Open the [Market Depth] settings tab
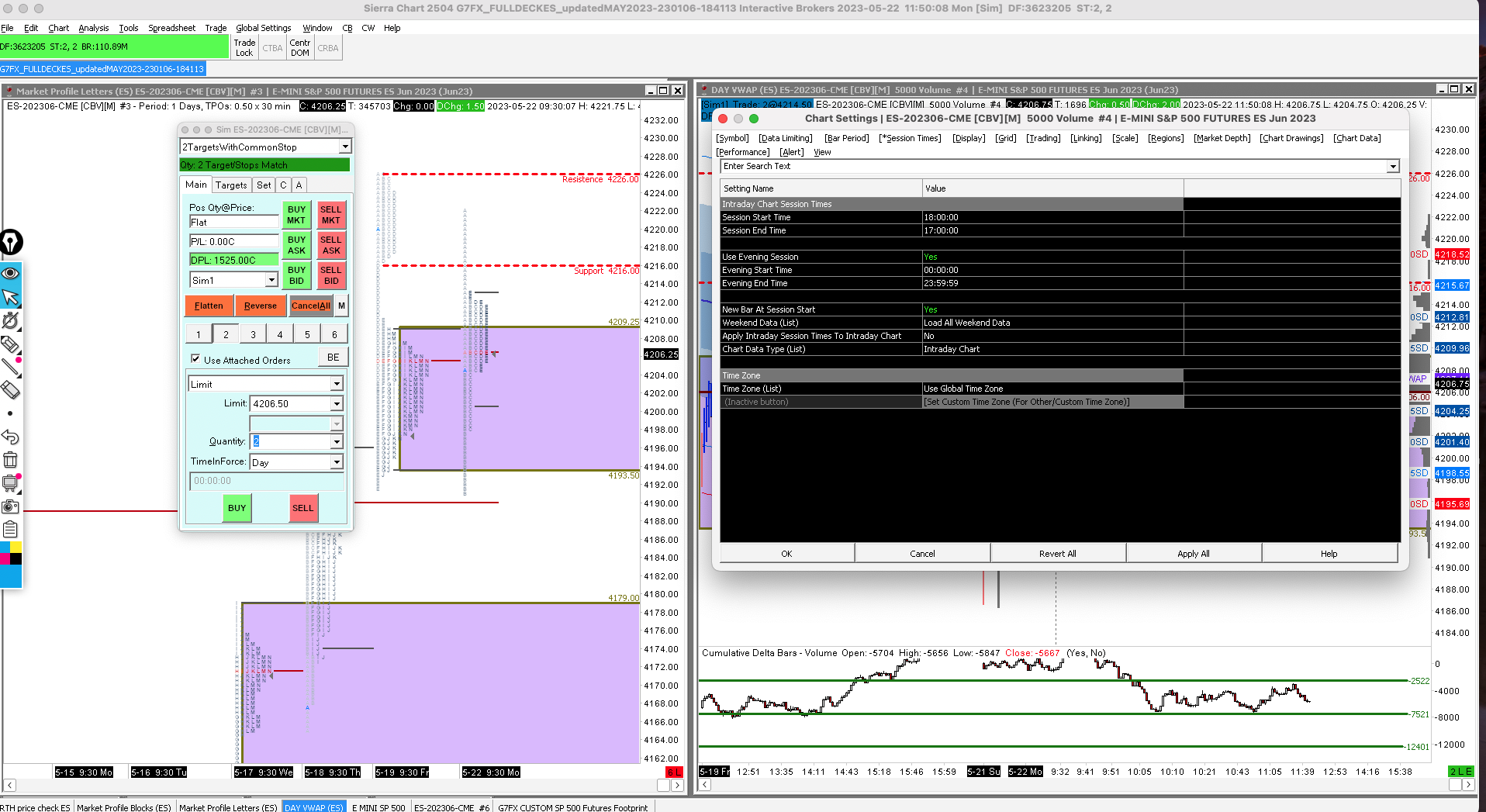Image resolution: width=1486 pixels, height=812 pixels. pos(1222,138)
